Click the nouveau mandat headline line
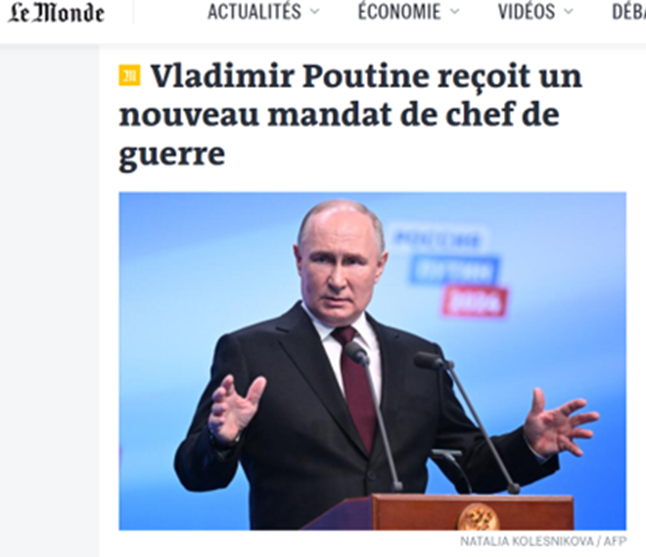The width and height of the screenshot is (646, 557). pyautogui.click(x=339, y=115)
